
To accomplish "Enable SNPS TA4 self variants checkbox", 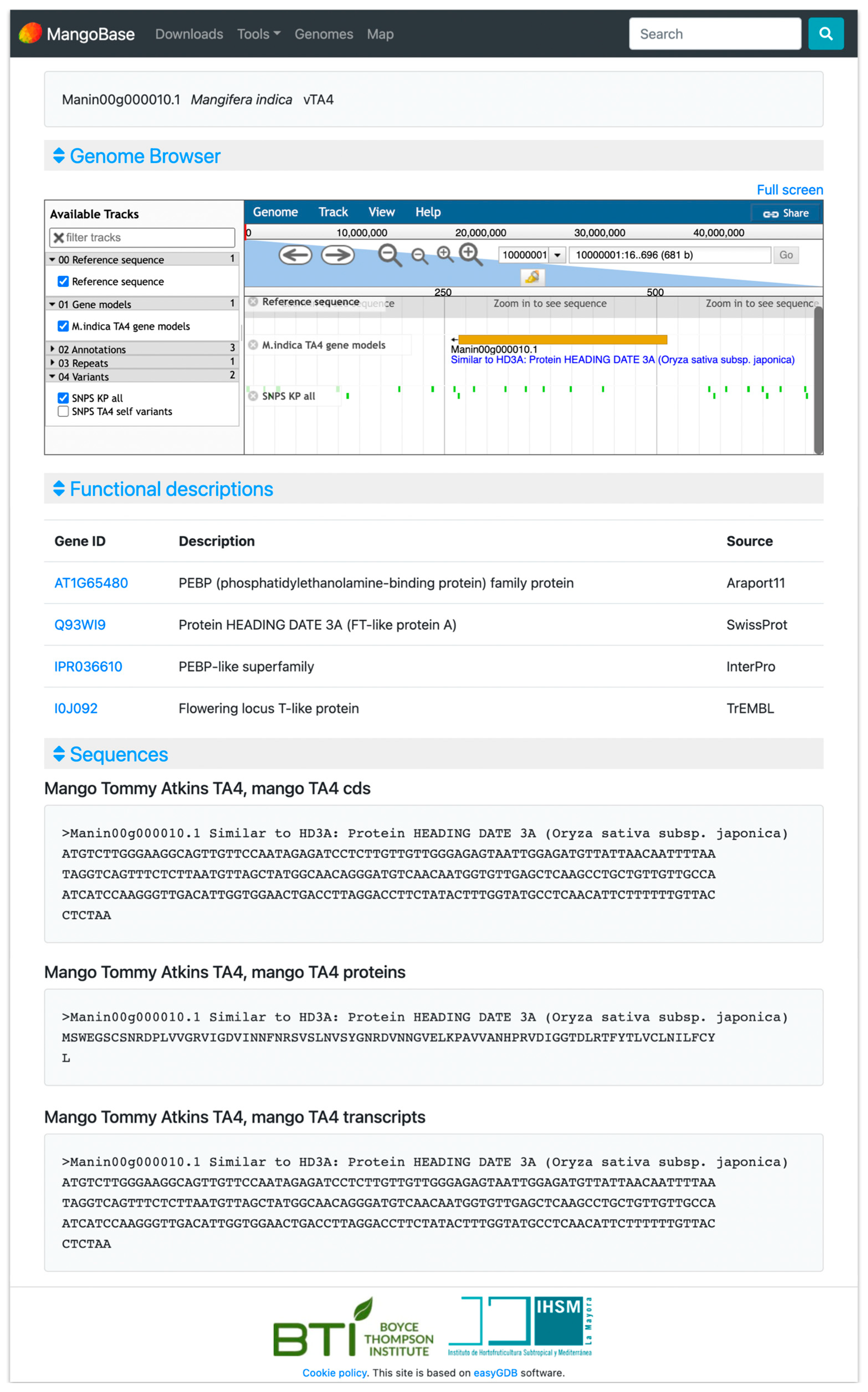I will click(63, 412).
